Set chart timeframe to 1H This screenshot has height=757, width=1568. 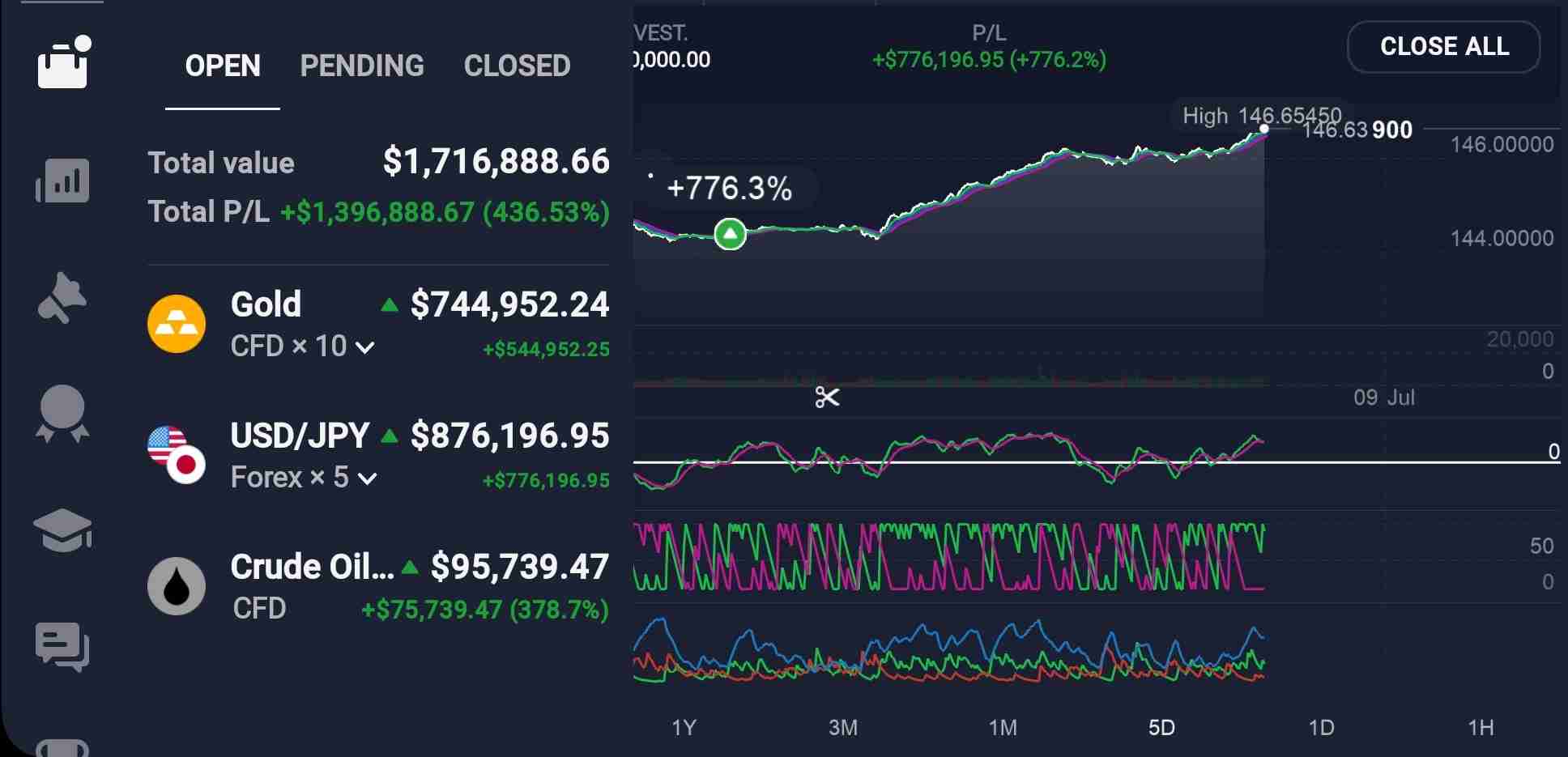click(x=1481, y=728)
